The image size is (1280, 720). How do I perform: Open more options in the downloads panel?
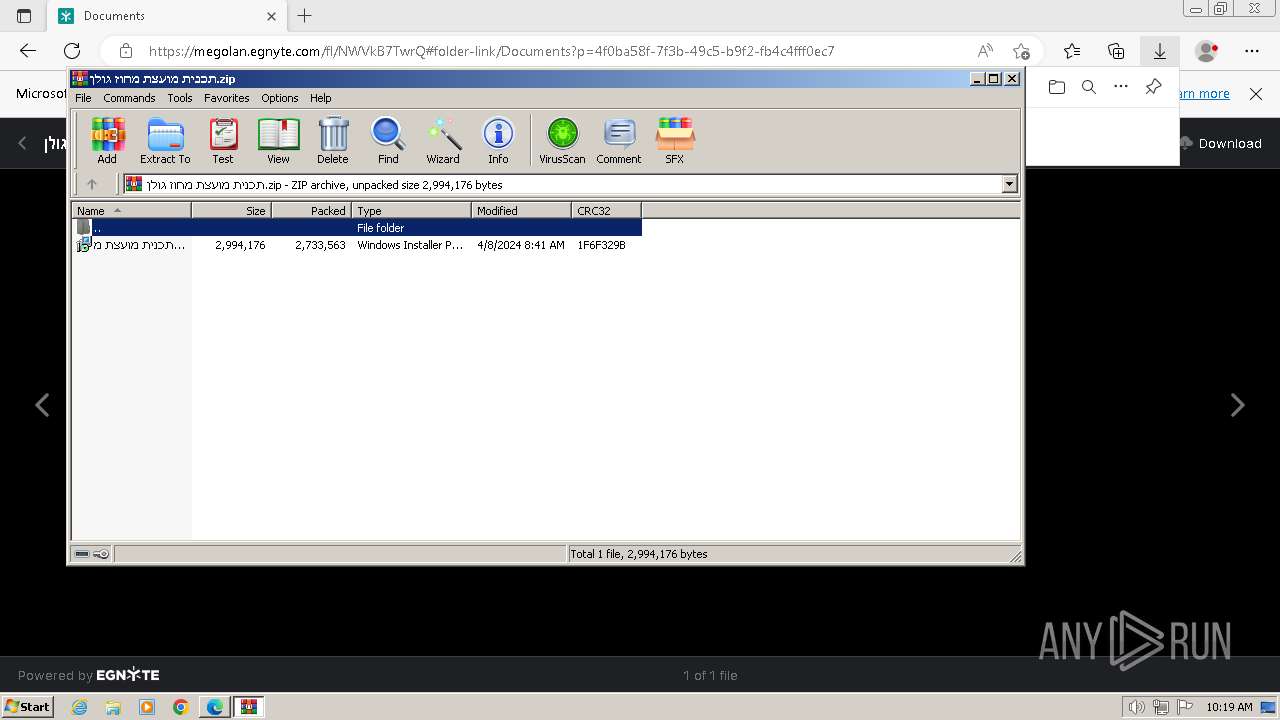click(x=1121, y=87)
